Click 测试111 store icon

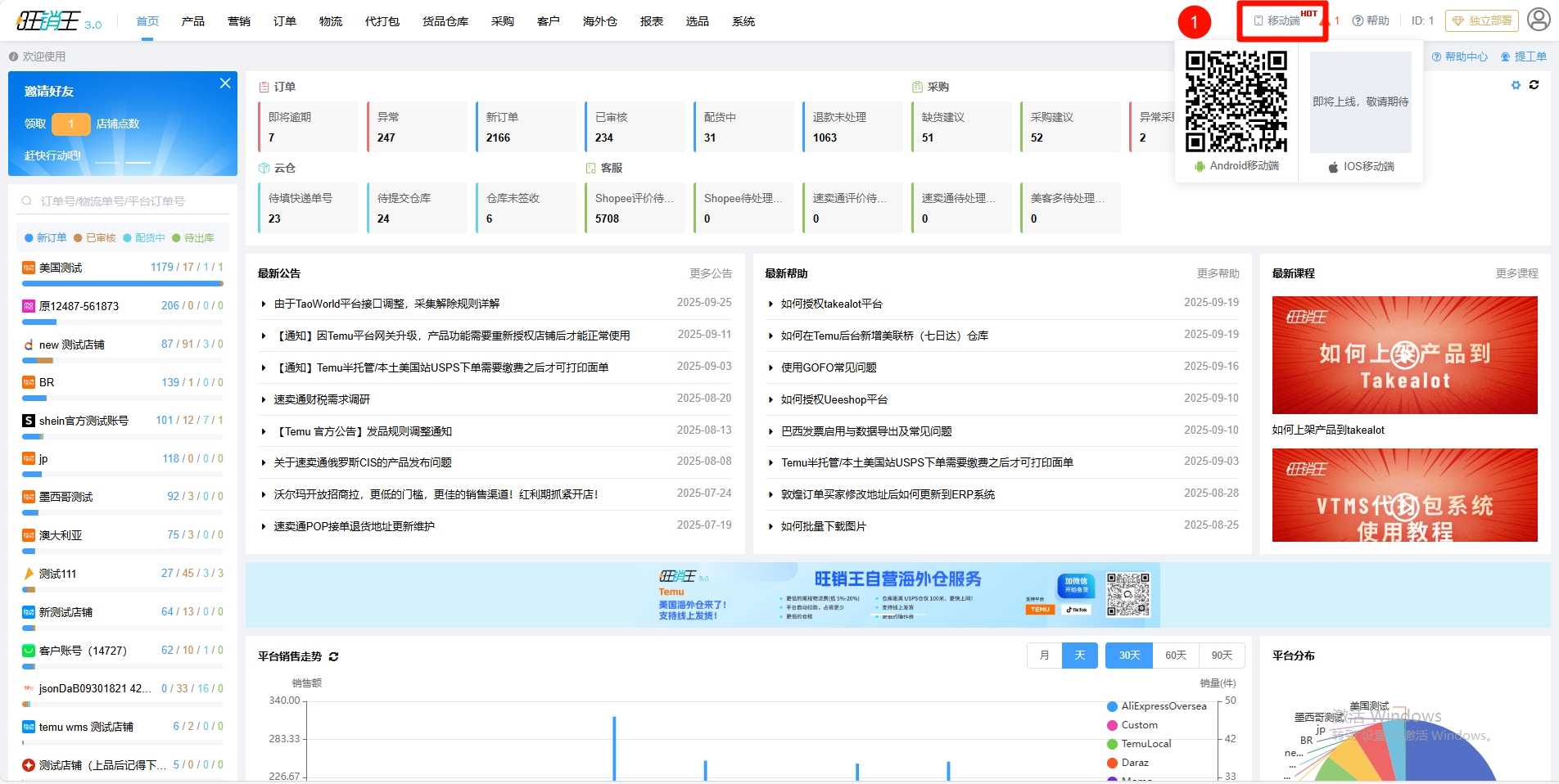[x=29, y=574]
